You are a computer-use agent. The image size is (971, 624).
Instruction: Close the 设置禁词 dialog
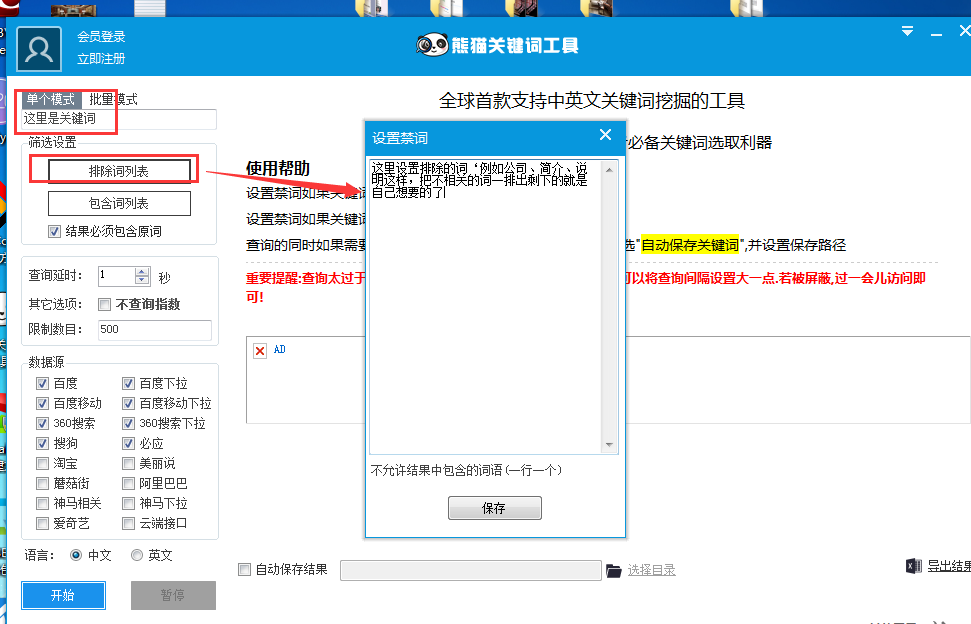[604, 134]
